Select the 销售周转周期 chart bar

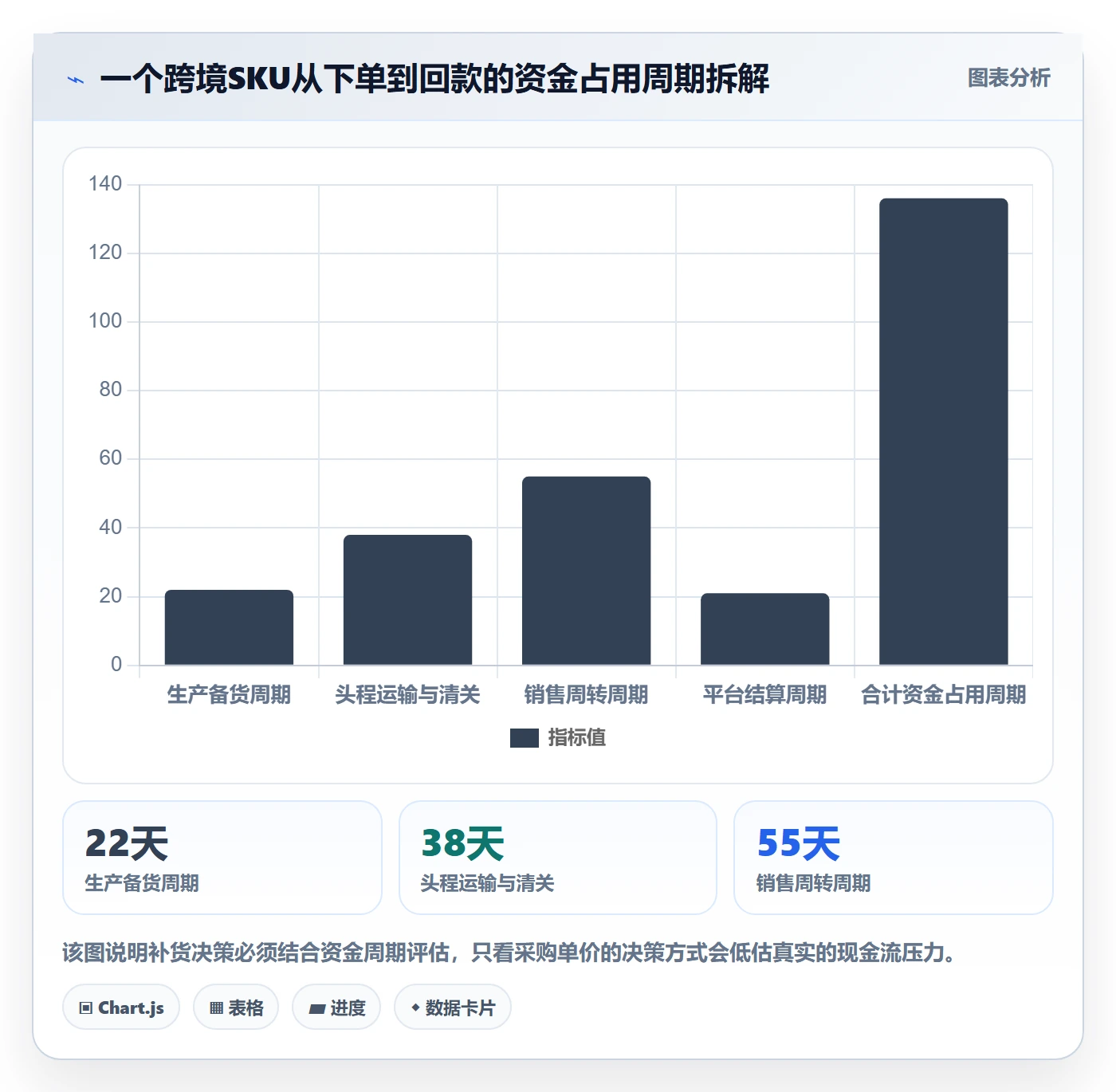pyautogui.click(x=586, y=571)
